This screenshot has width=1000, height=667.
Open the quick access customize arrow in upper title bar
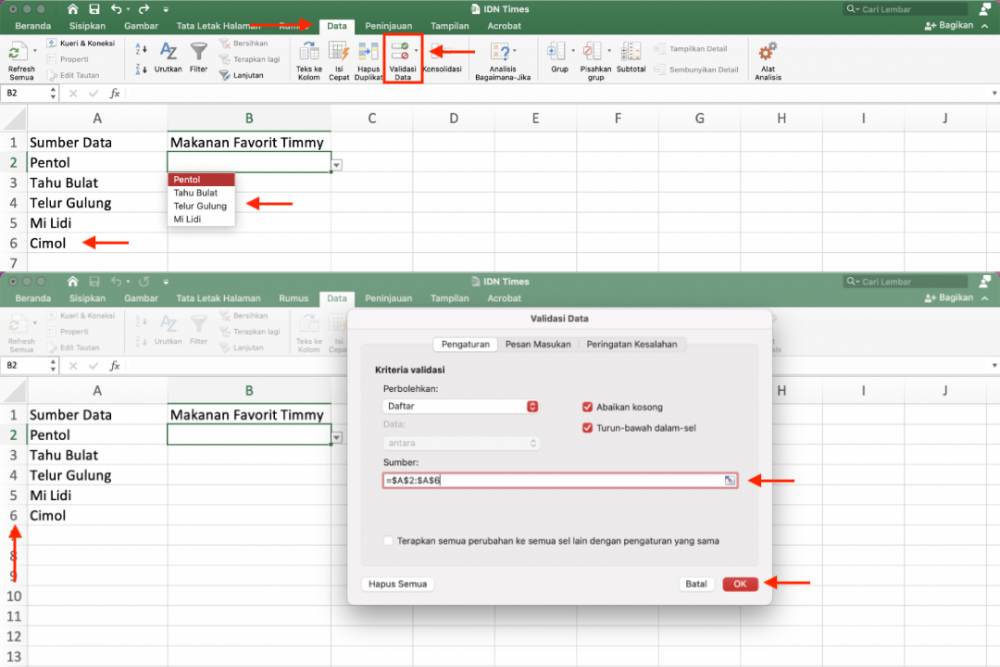point(166,10)
